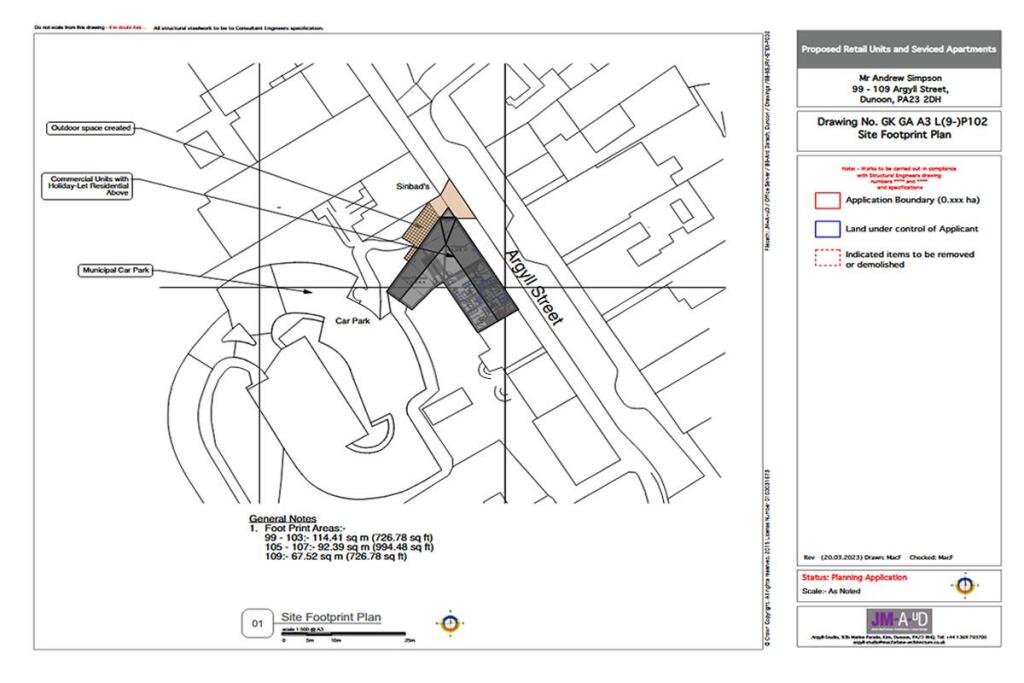The image size is (1024, 683).
Task: Select the blue Land under control swatch
Action: coord(827,229)
